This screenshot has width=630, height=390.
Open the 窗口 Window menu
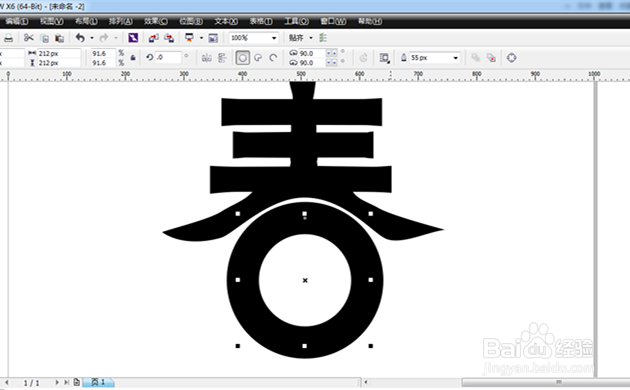click(x=333, y=21)
